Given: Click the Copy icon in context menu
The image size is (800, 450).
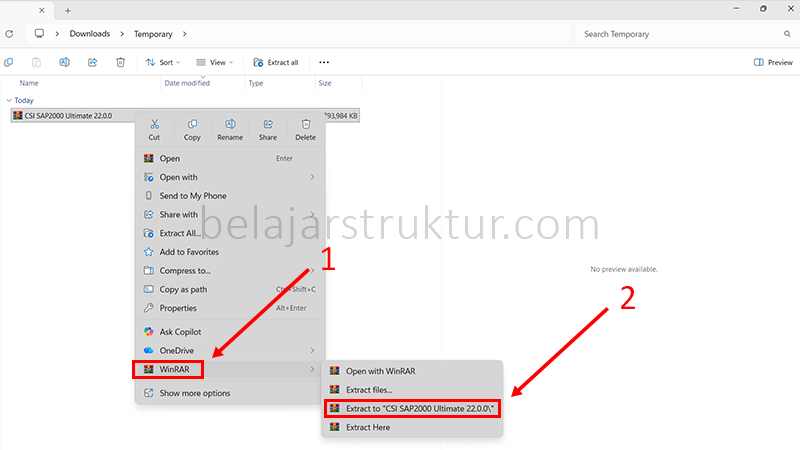Looking at the screenshot, I should point(192,124).
